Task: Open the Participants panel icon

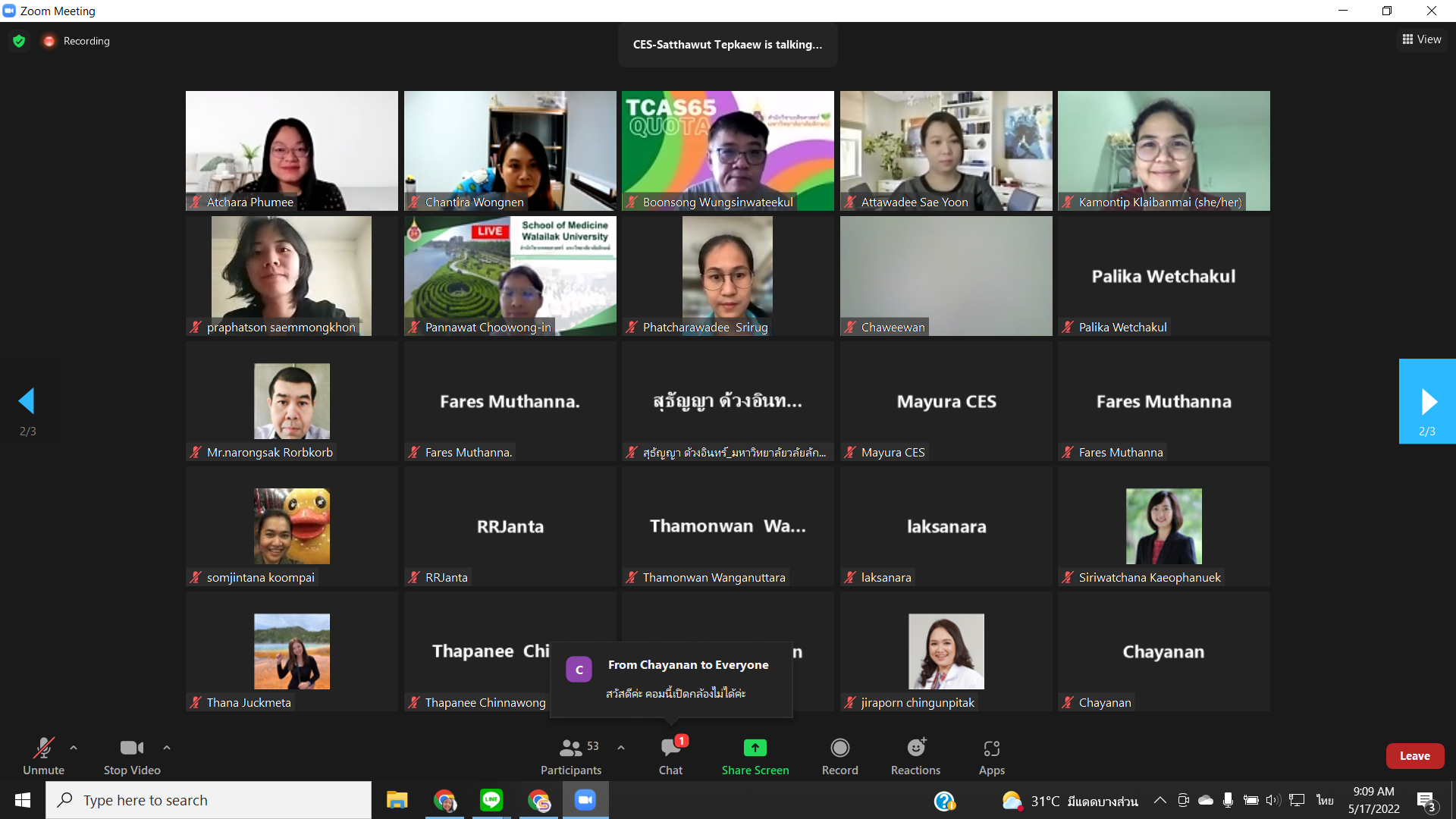Action: pyautogui.click(x=570, y=748)
